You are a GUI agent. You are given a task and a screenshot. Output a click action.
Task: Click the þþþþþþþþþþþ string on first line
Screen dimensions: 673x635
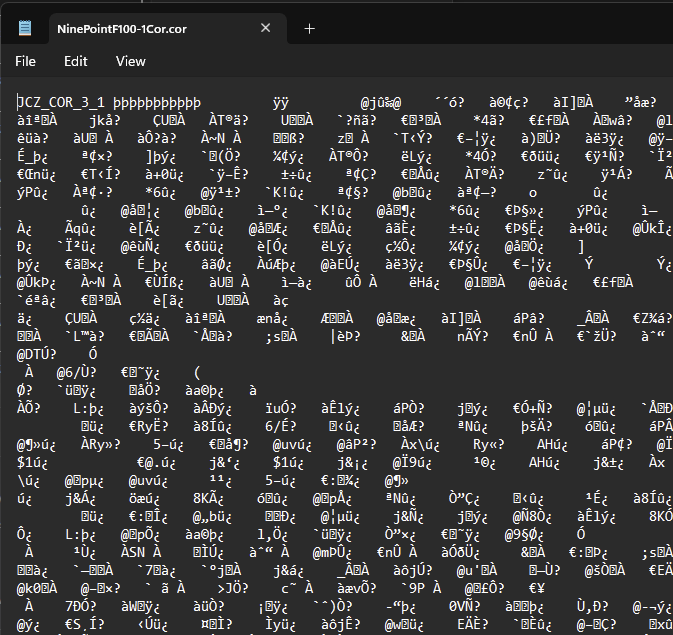point(156,102)
